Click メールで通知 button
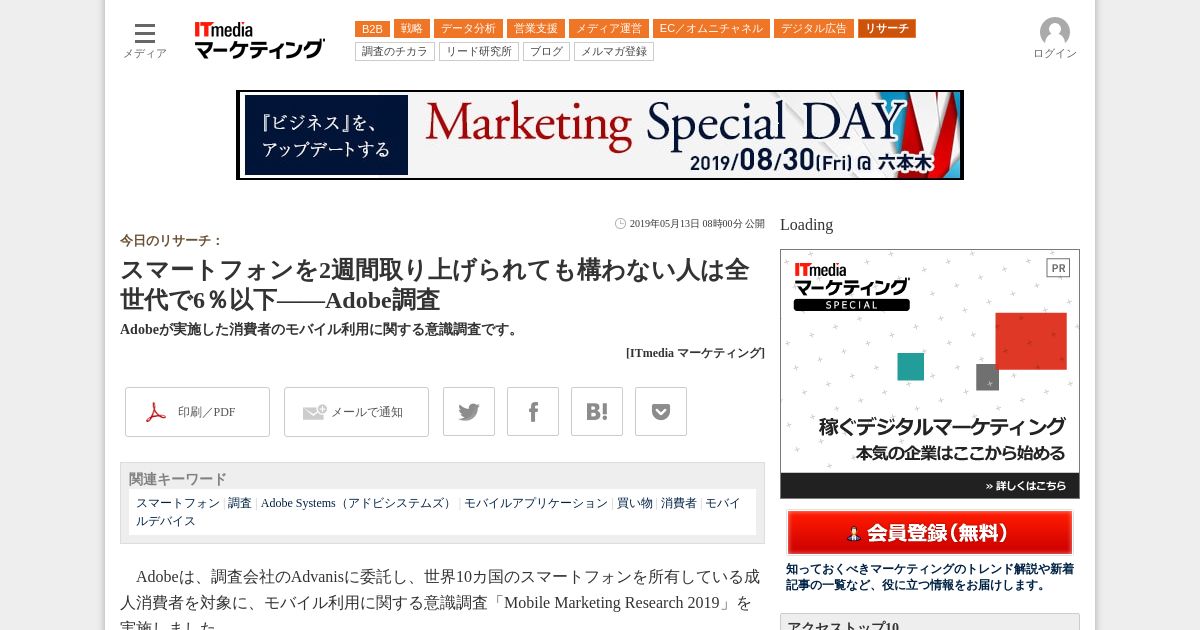The height and width of the screenshot is (630, 1200). click(356, 412)
